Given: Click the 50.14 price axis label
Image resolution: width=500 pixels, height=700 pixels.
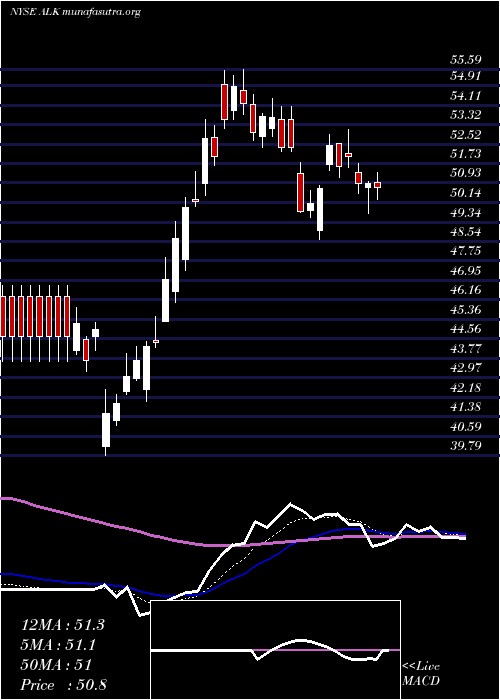Looking at the screenshot, I should [465, 193].
